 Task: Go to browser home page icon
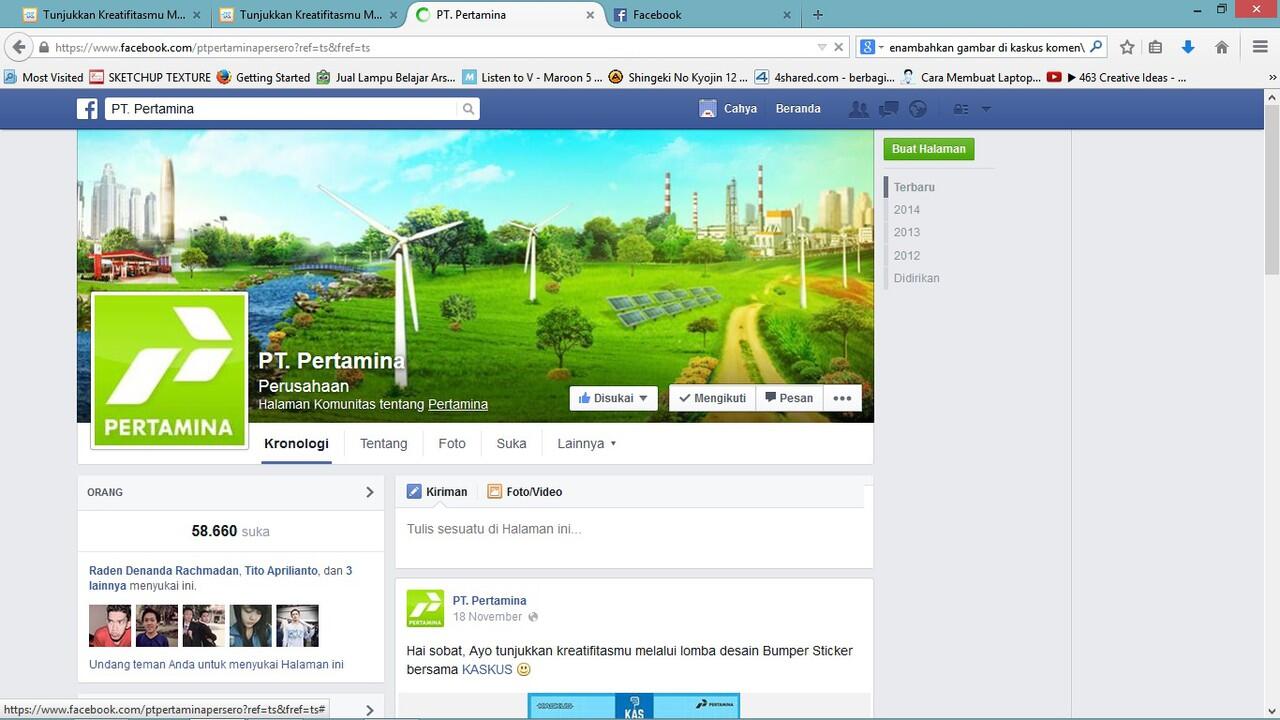(x=1221, y=47)
